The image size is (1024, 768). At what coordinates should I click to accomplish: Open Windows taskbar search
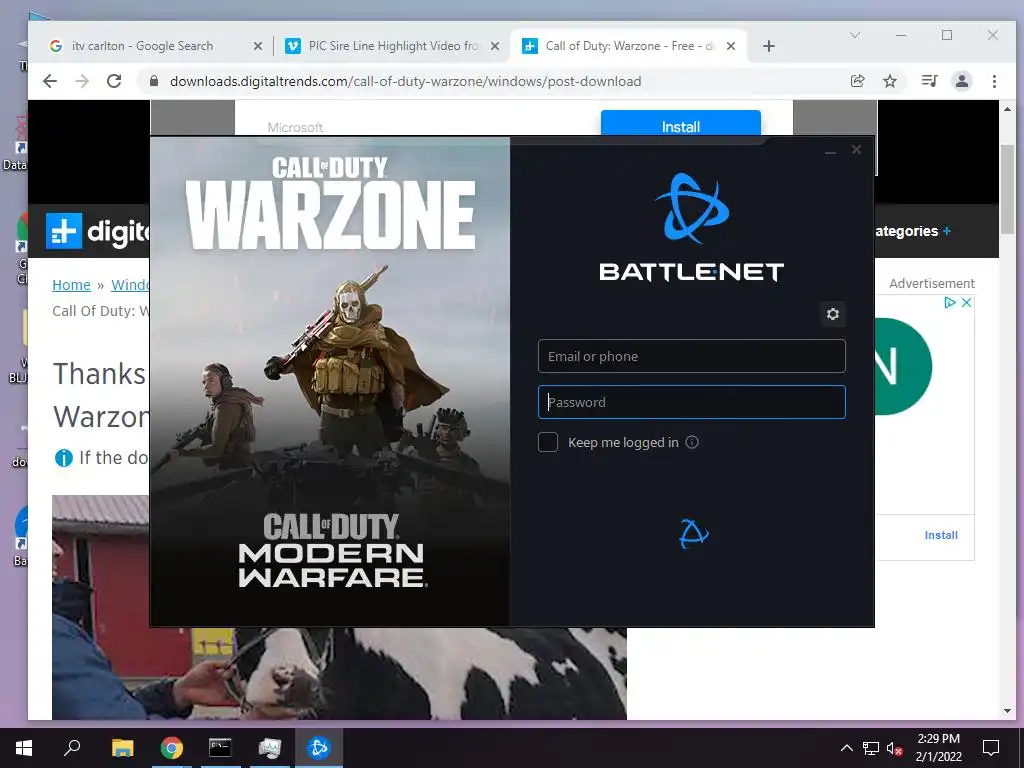click(72, 748)
